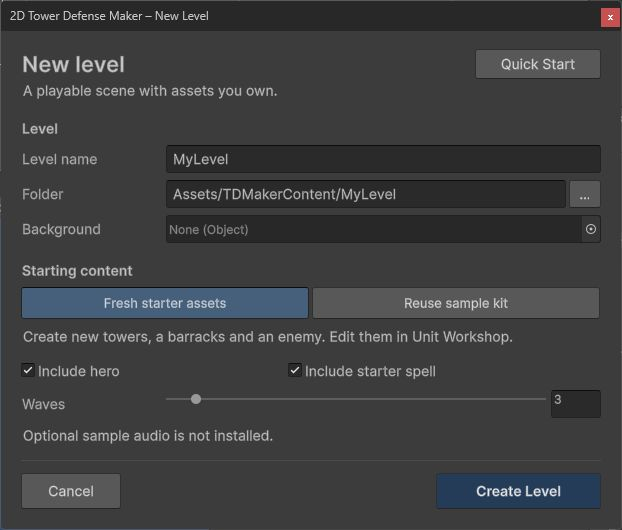Click the 'Background' label
This screenshot has height=530, width=622.
[61, 229]
